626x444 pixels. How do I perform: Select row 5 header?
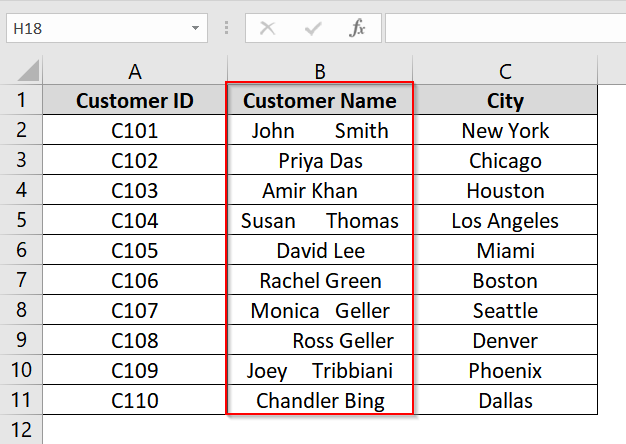(21, 220)
